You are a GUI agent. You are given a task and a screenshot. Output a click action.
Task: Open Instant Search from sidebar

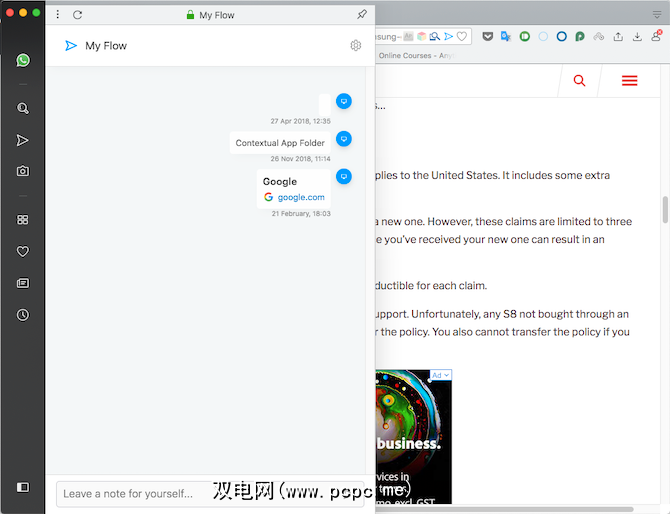point(23,109)
